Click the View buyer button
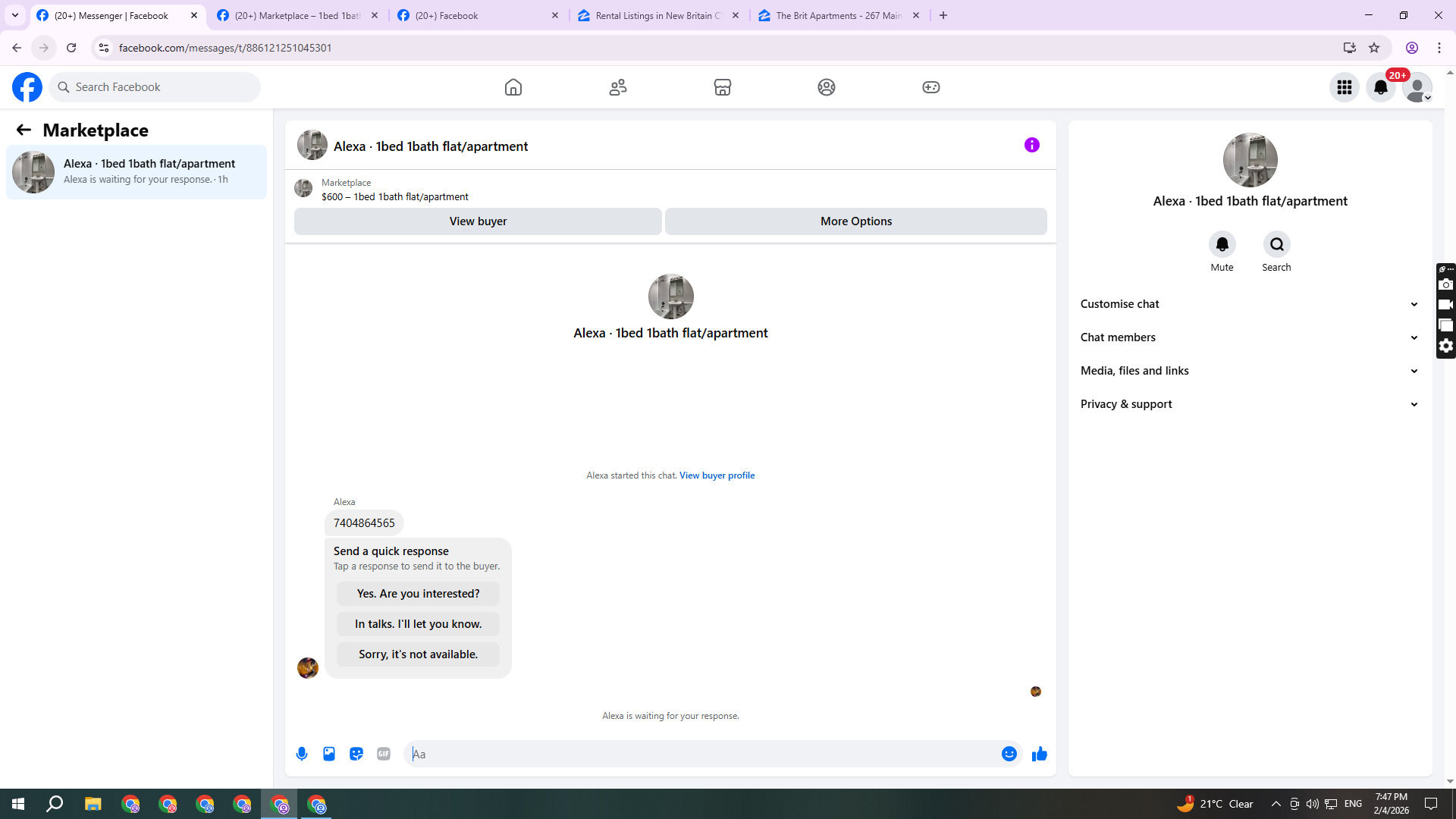Viewport: 1456px width, 819px height. point(478,221)
